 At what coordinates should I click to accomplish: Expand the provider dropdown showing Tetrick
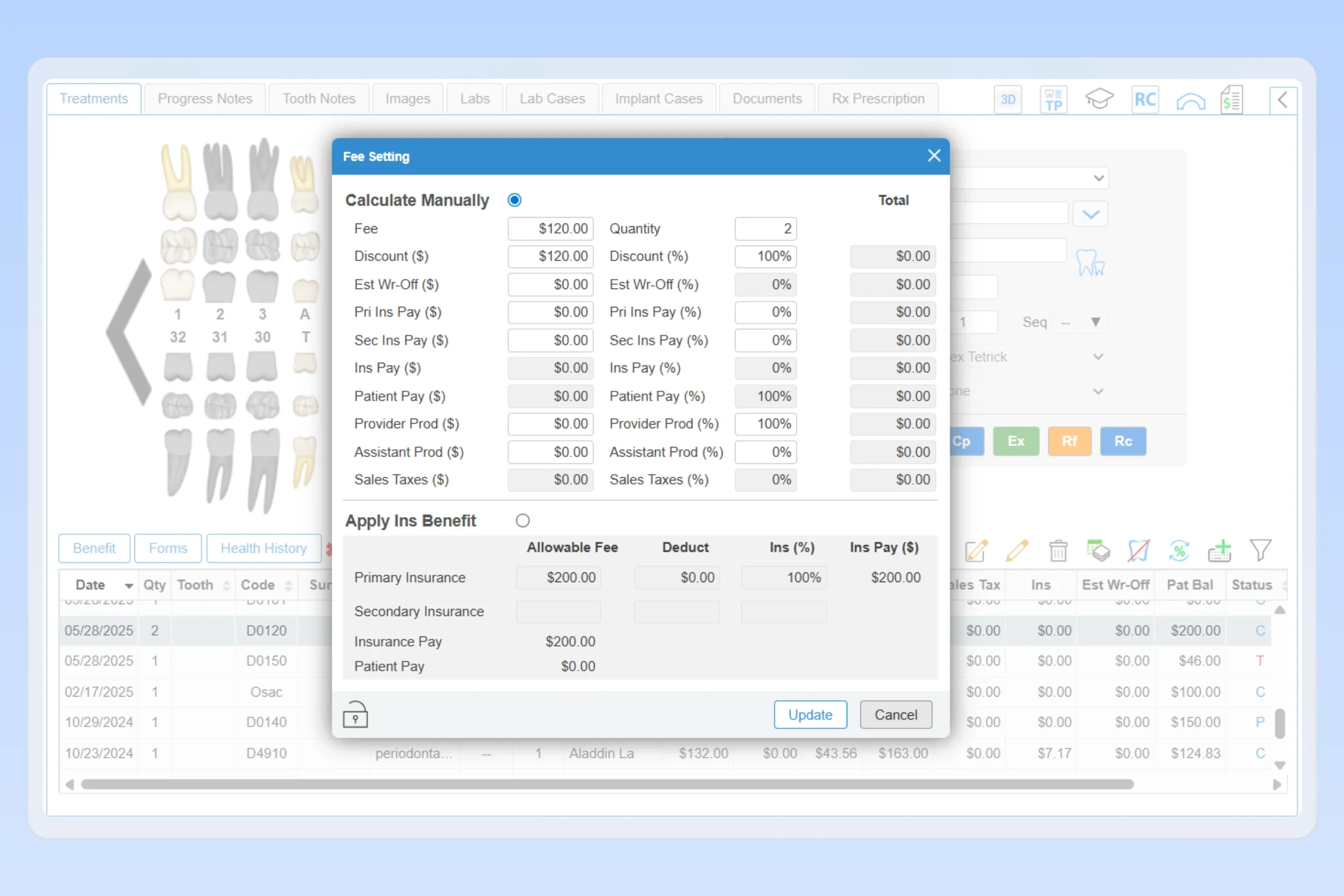1098,356
